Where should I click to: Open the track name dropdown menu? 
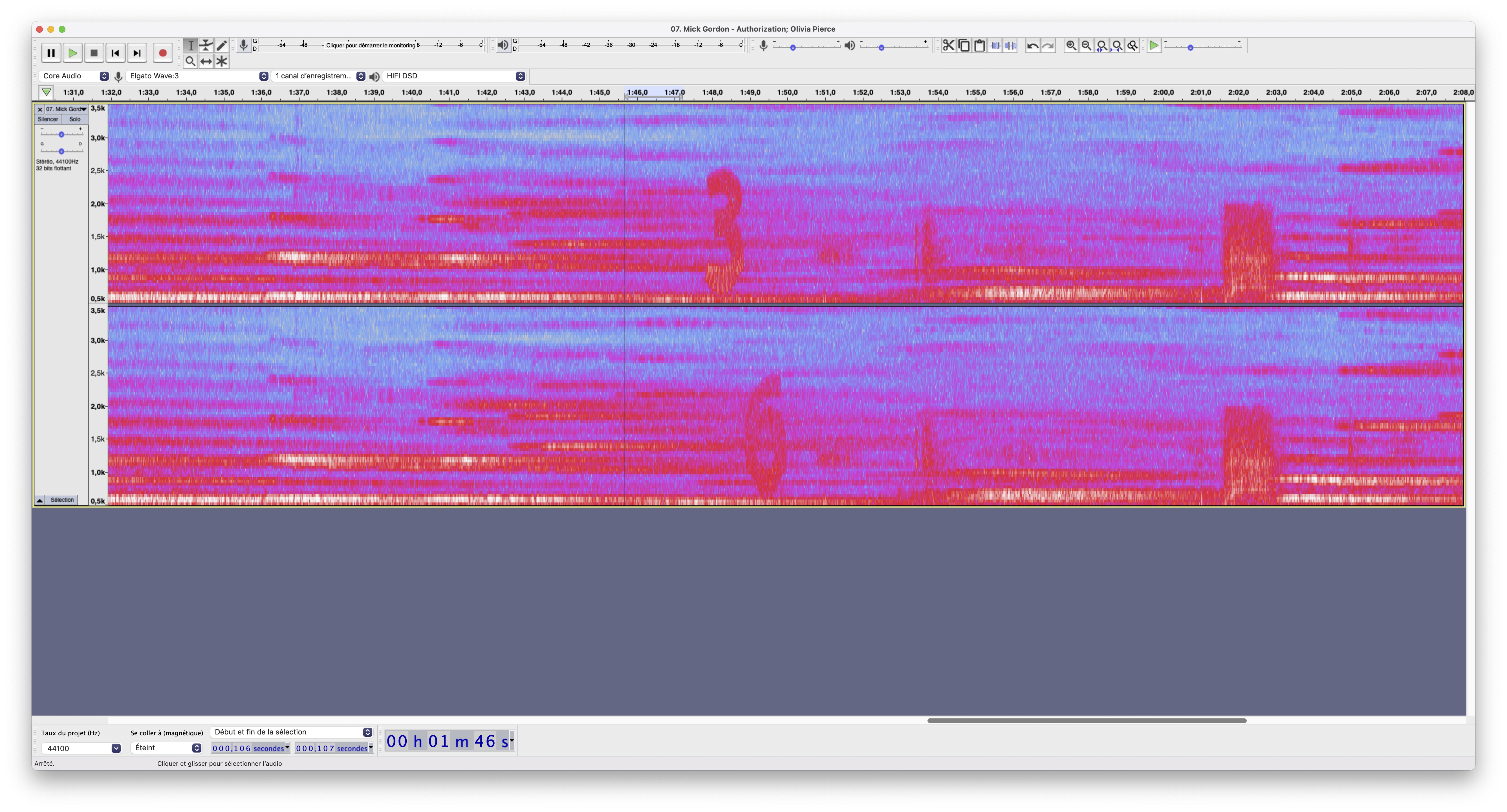(66, 109)
